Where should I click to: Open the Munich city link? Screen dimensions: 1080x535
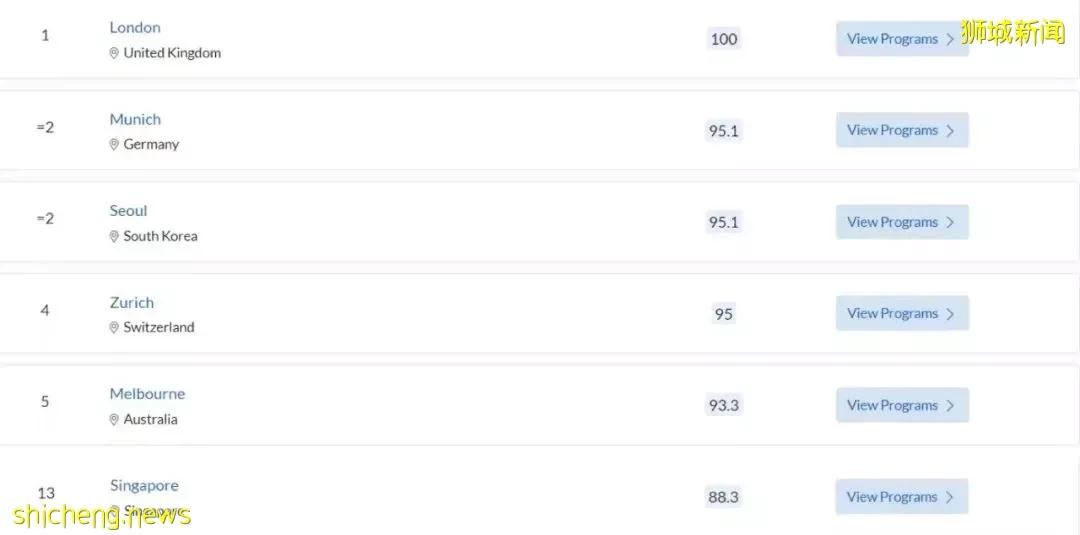click(135, 119)
